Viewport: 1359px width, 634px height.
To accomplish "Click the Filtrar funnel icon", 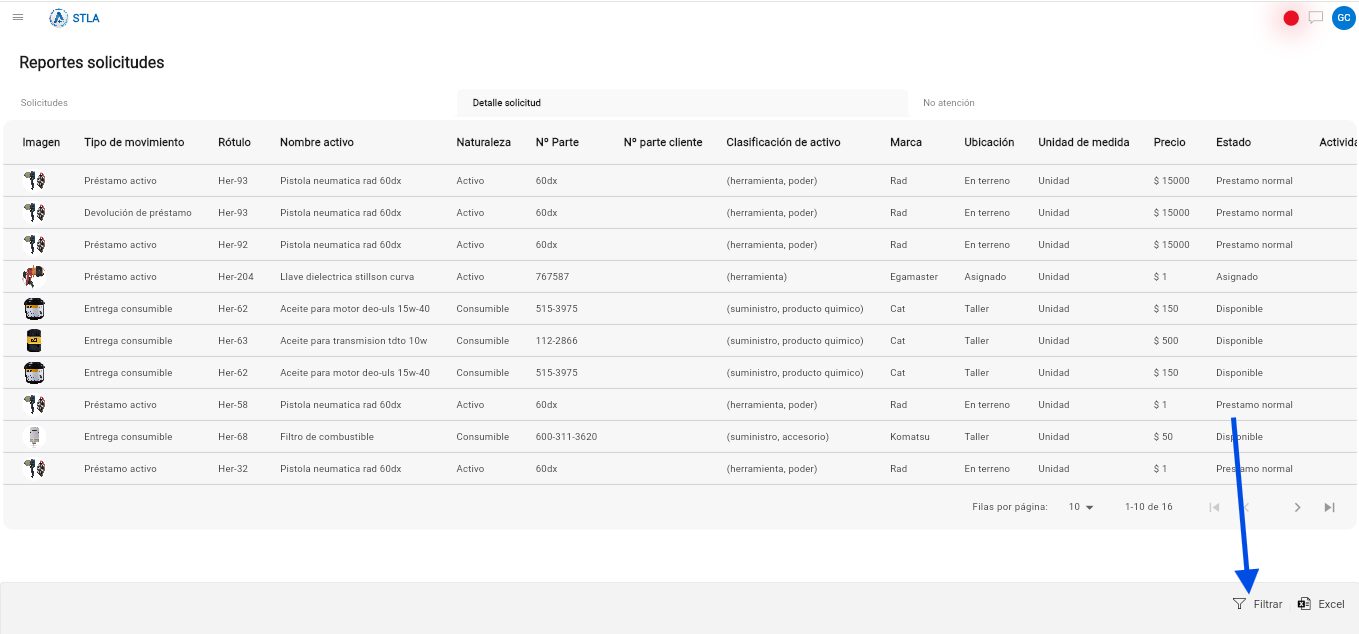I will (1239, 604).
